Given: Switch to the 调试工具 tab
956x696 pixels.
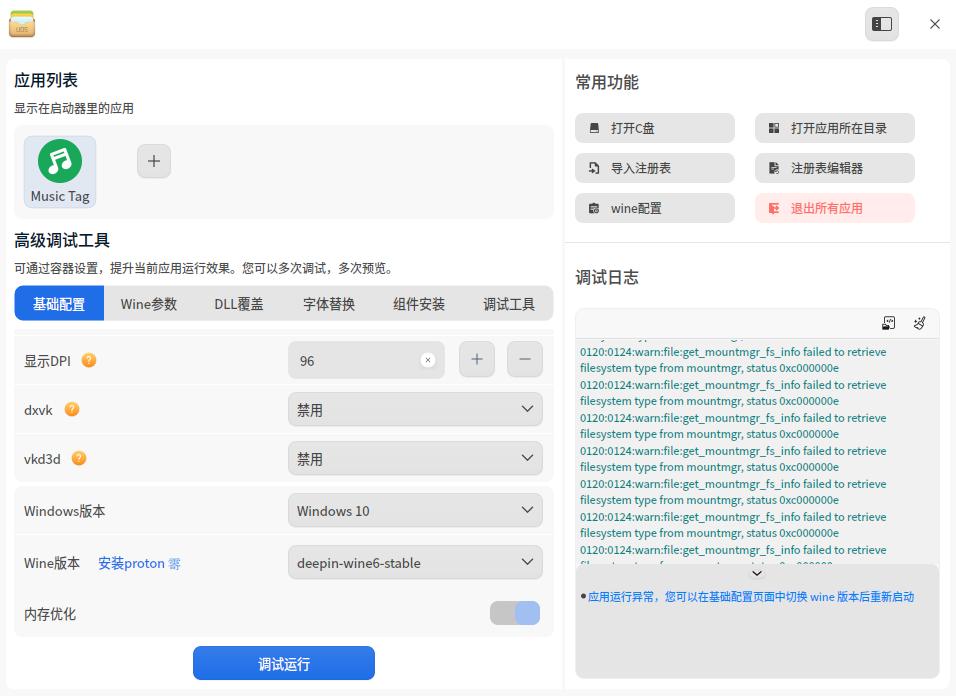Looking at the screenshot, I should [509, 304].
